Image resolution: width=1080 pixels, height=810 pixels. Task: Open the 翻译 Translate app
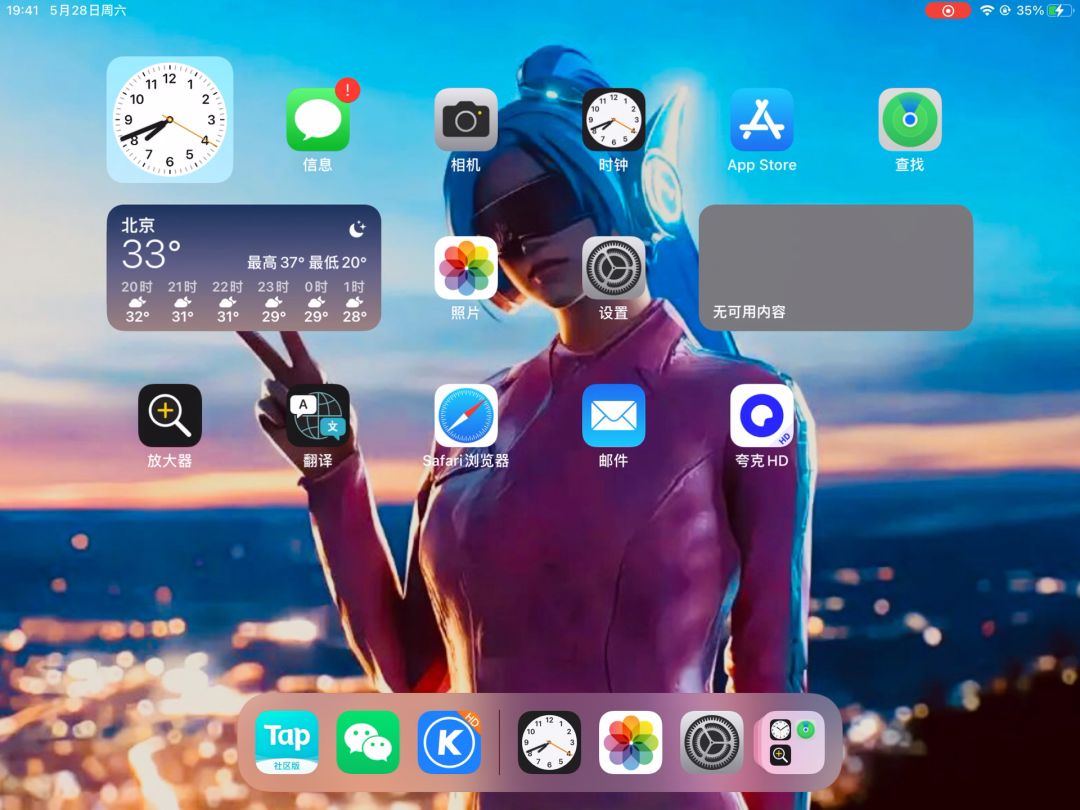coord(318,415)
